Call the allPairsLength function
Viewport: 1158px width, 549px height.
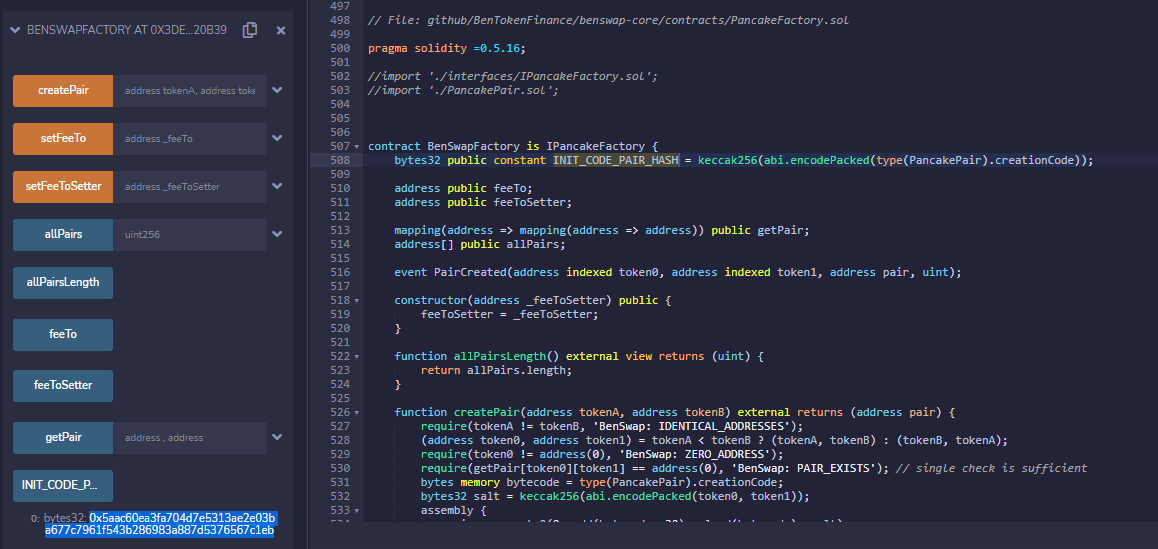click(63, 283)
